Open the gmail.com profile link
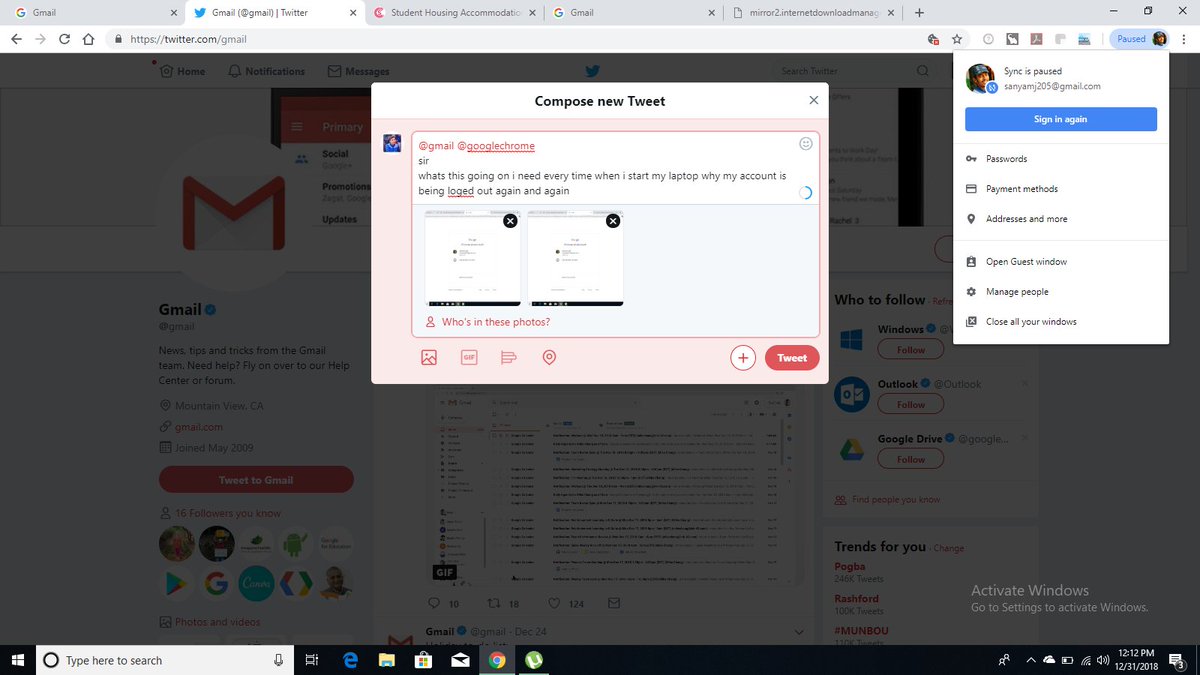Screen dimensions: 1200x675 pyautogui.click(x=198, y=427)
